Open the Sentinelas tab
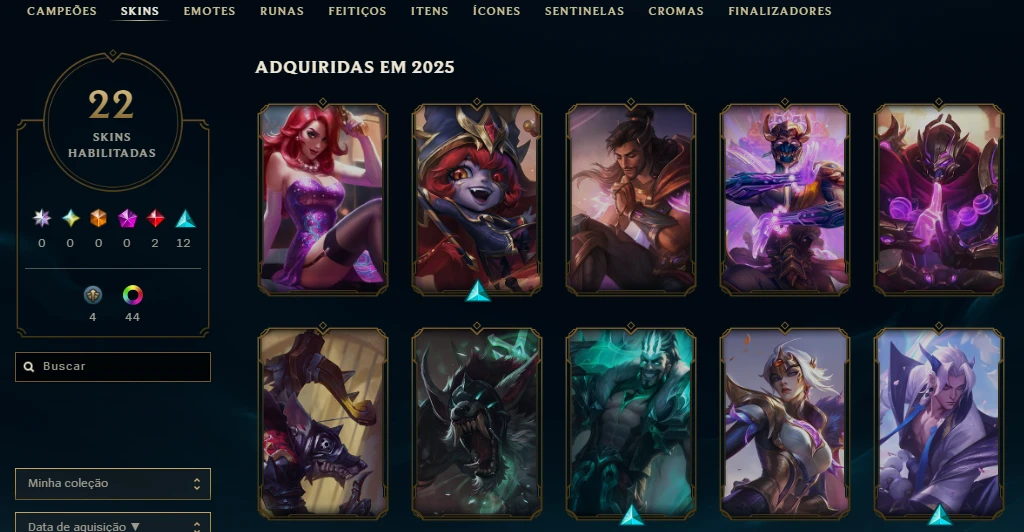The width and height of the screenshot is (1024, 532). click(584, 11)
